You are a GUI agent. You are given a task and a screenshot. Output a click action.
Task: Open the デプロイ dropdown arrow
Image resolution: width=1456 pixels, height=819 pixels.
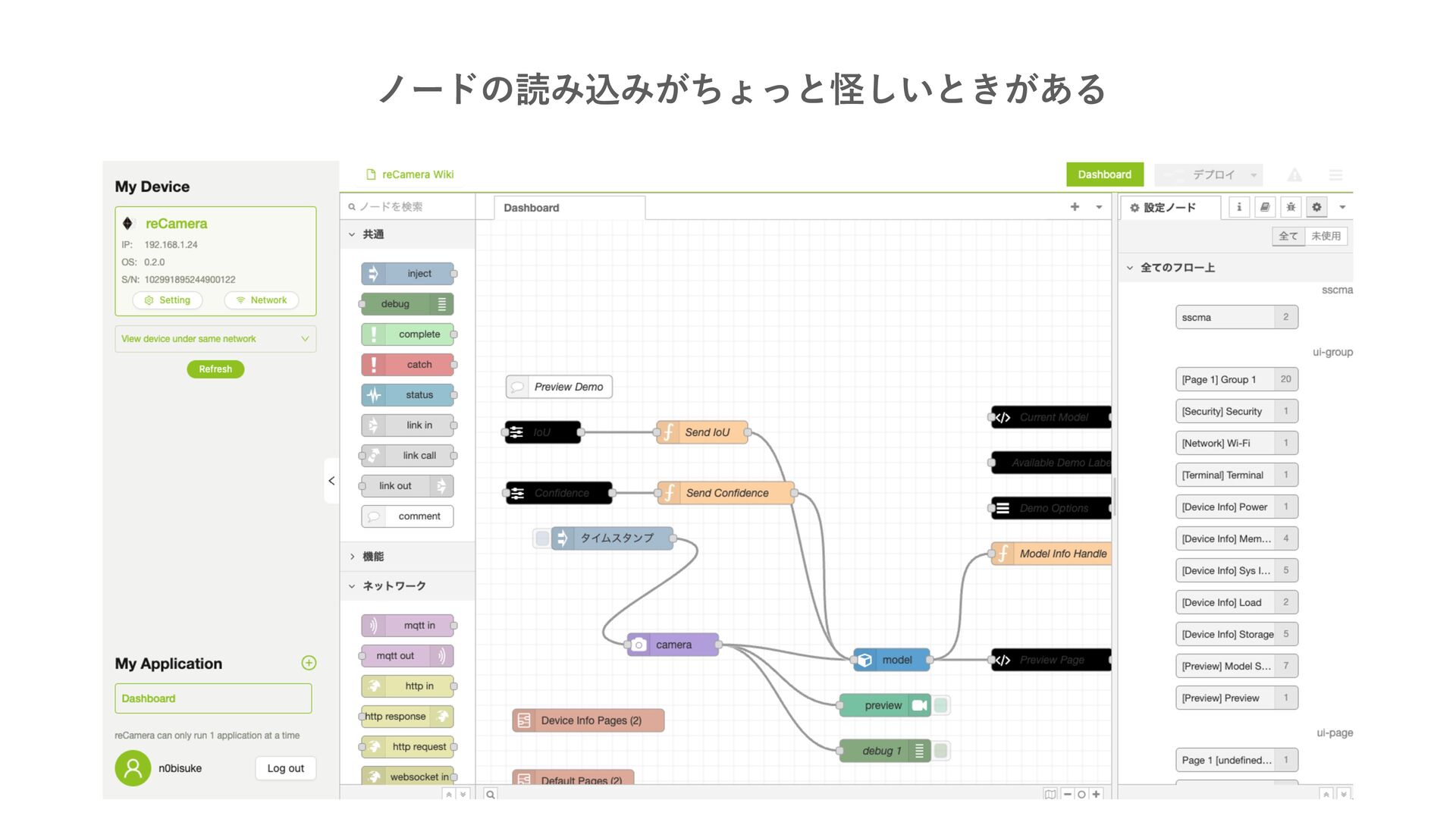(1254, 175)
